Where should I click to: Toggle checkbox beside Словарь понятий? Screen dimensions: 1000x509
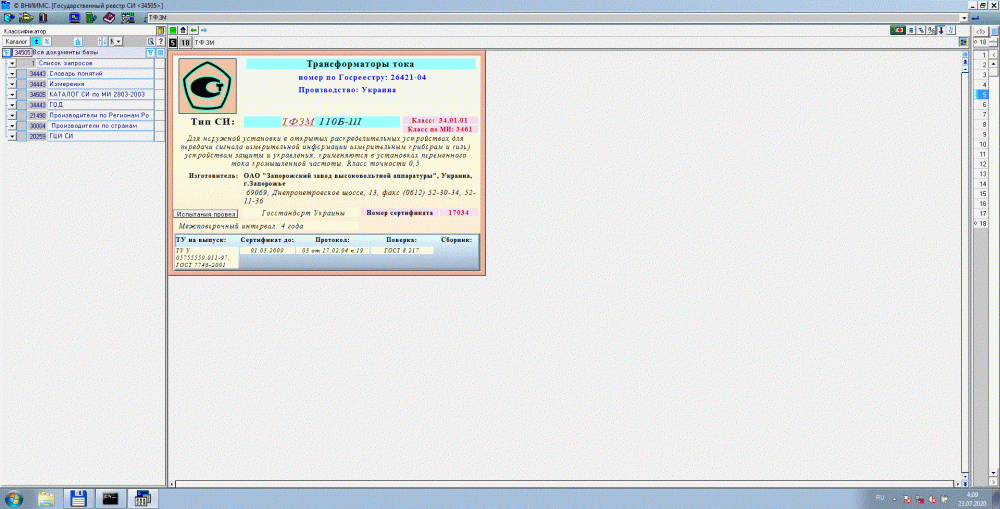point(24,74)
